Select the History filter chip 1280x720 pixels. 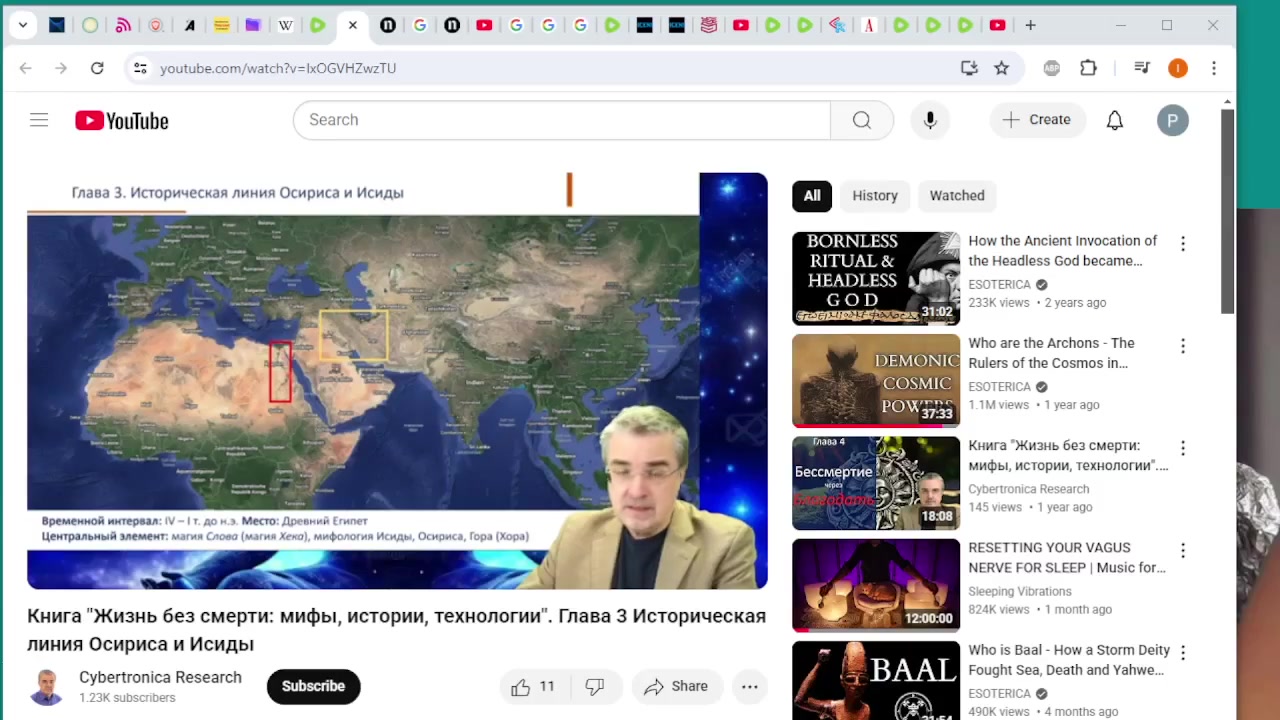point(875,196)
